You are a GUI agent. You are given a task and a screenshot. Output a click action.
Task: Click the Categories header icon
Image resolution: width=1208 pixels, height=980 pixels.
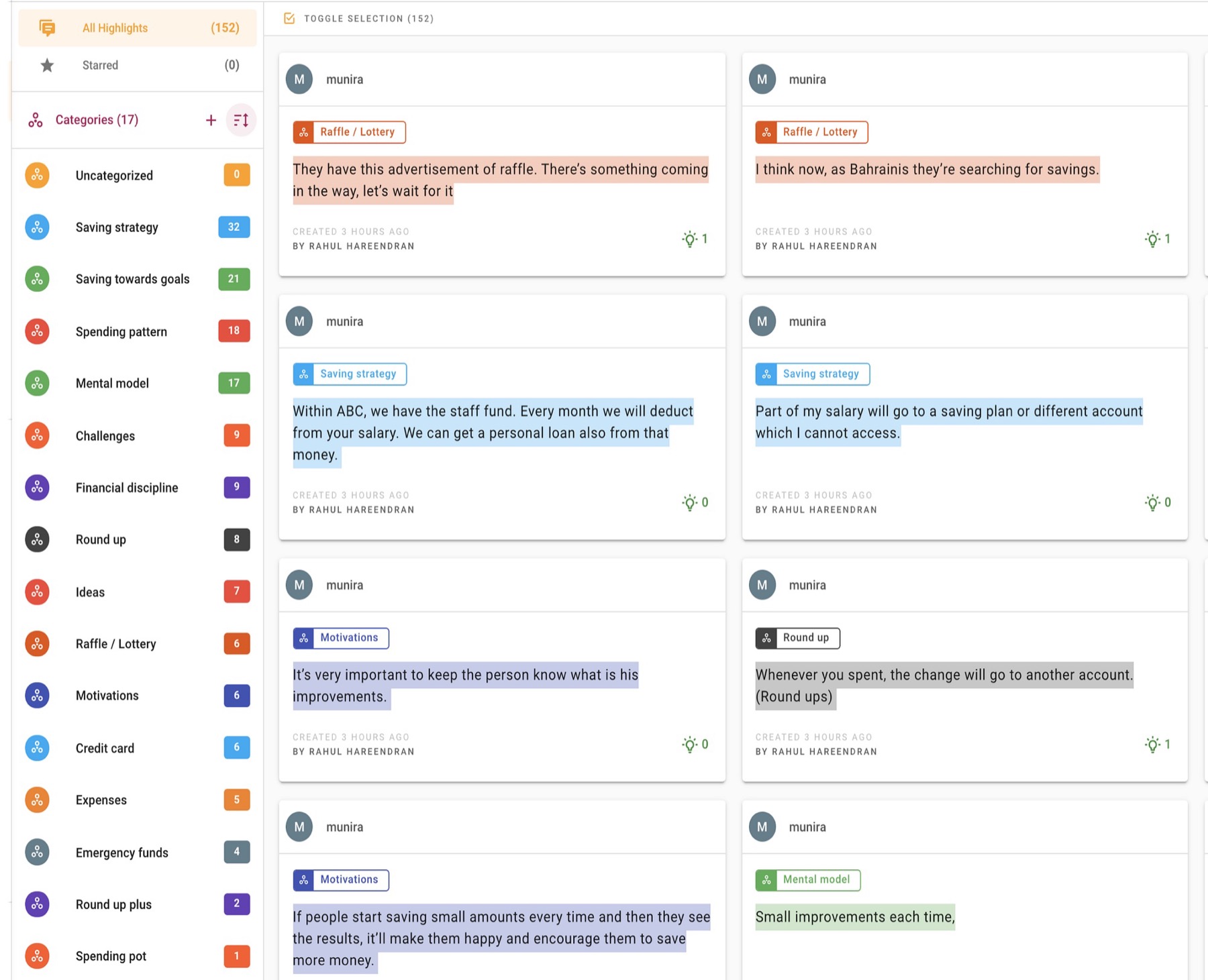[36, 120]
